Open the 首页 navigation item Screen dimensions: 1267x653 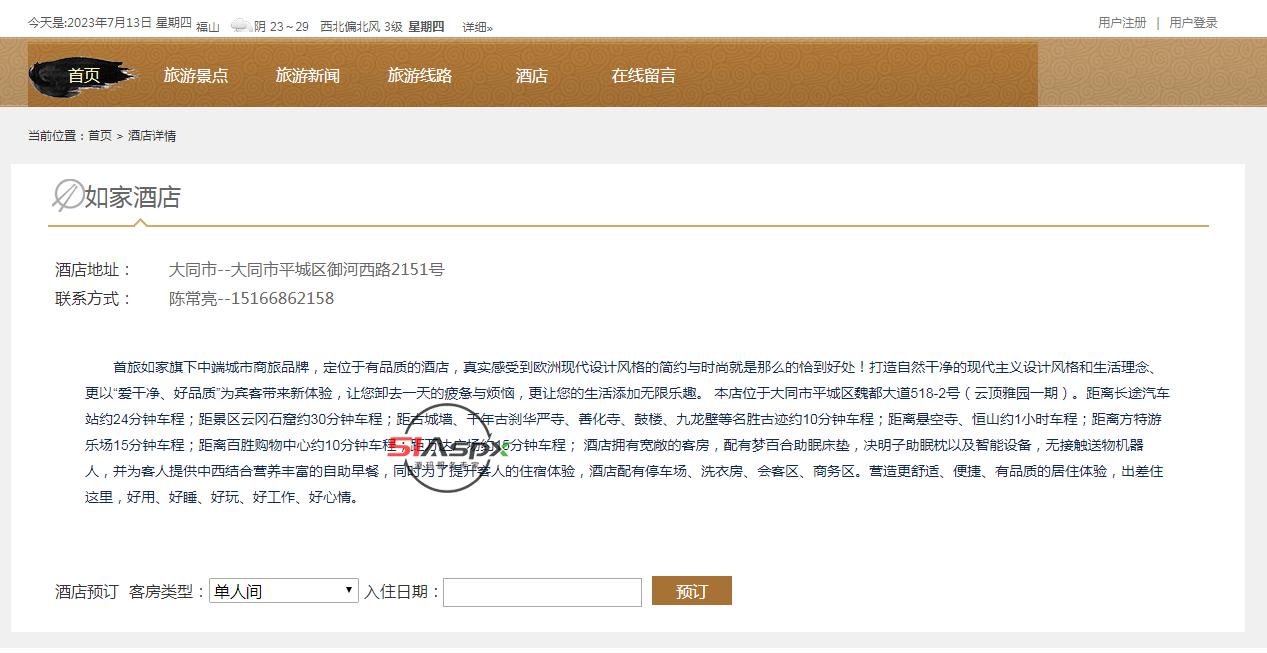(84, 75)
